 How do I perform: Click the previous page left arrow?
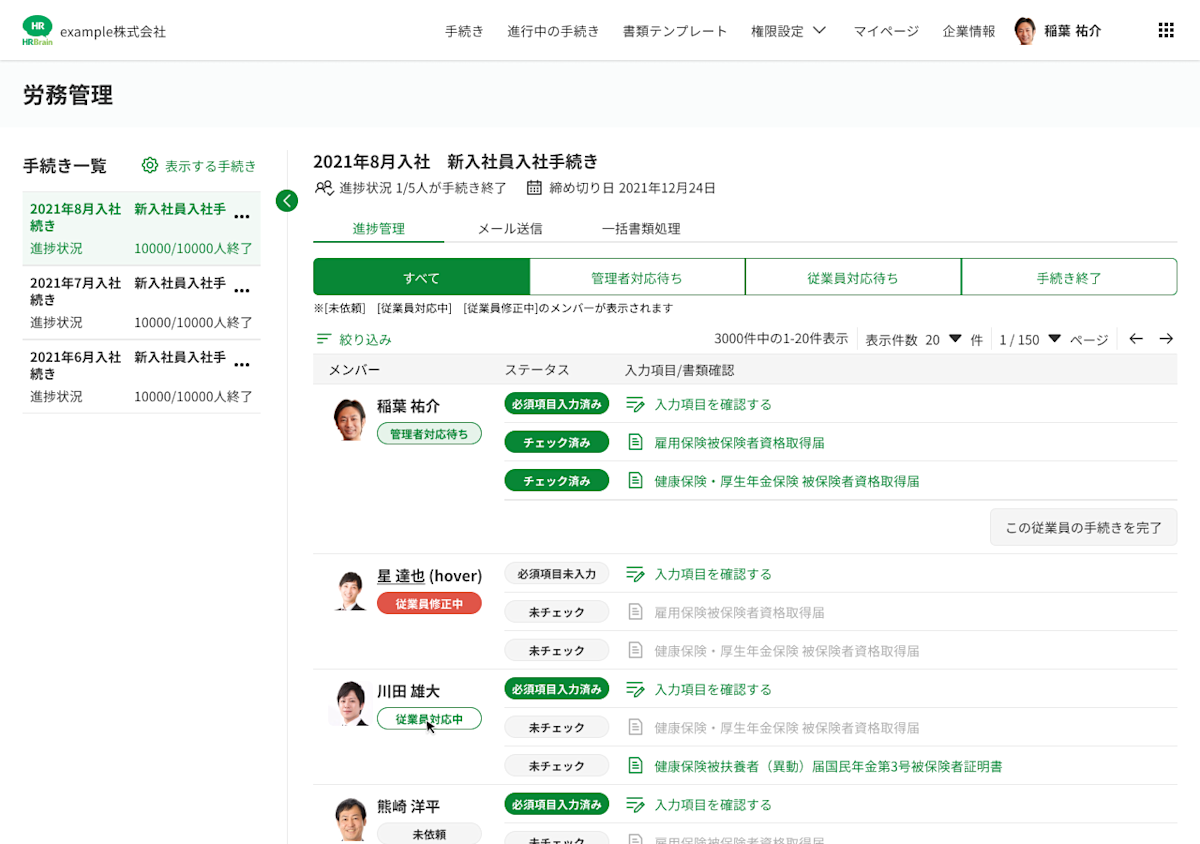1135,339
